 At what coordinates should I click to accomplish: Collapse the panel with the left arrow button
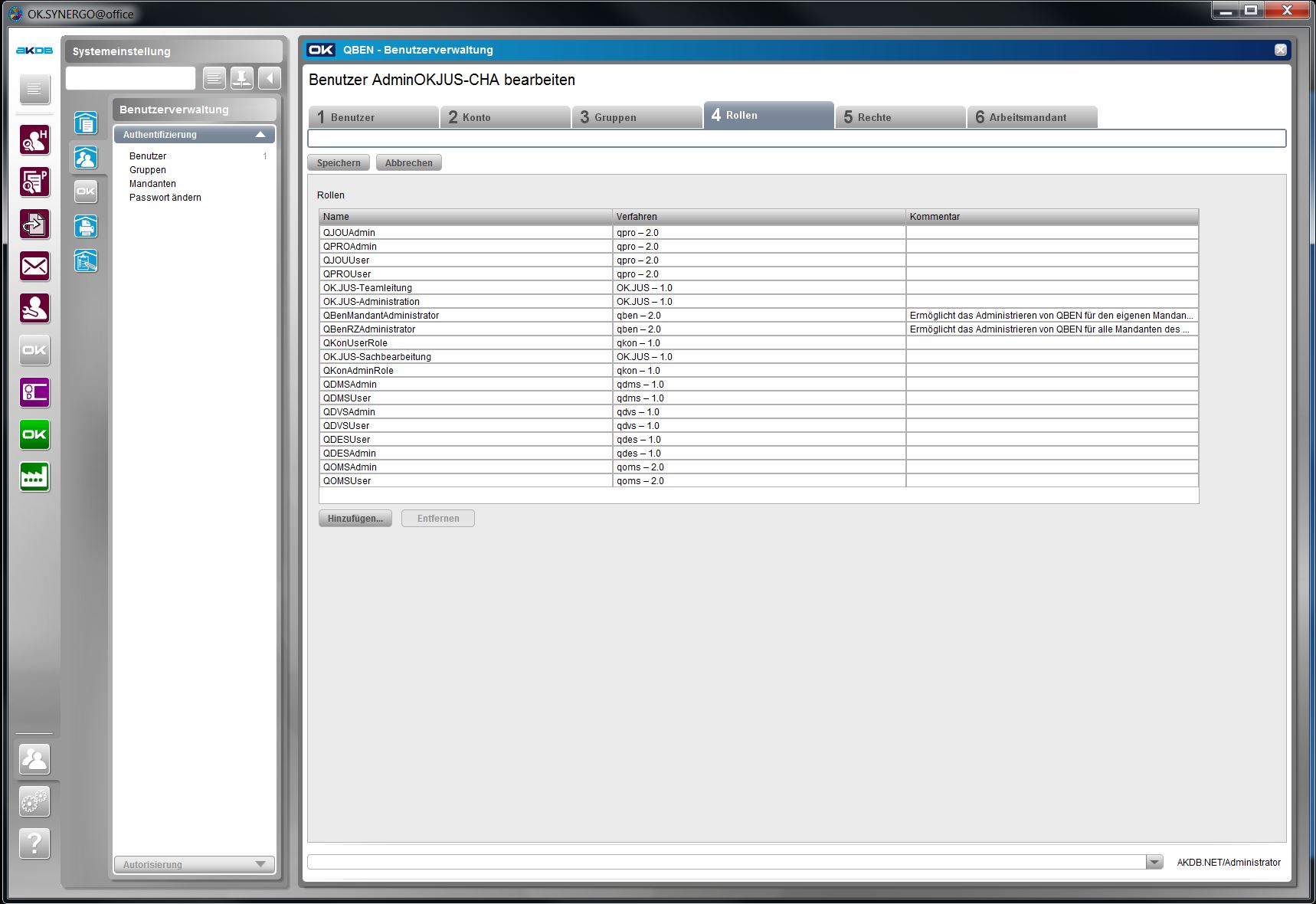270,78
